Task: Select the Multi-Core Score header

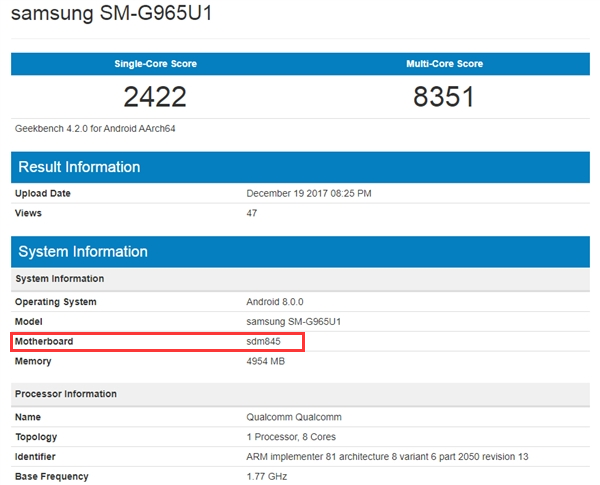Action: [444, 64]
